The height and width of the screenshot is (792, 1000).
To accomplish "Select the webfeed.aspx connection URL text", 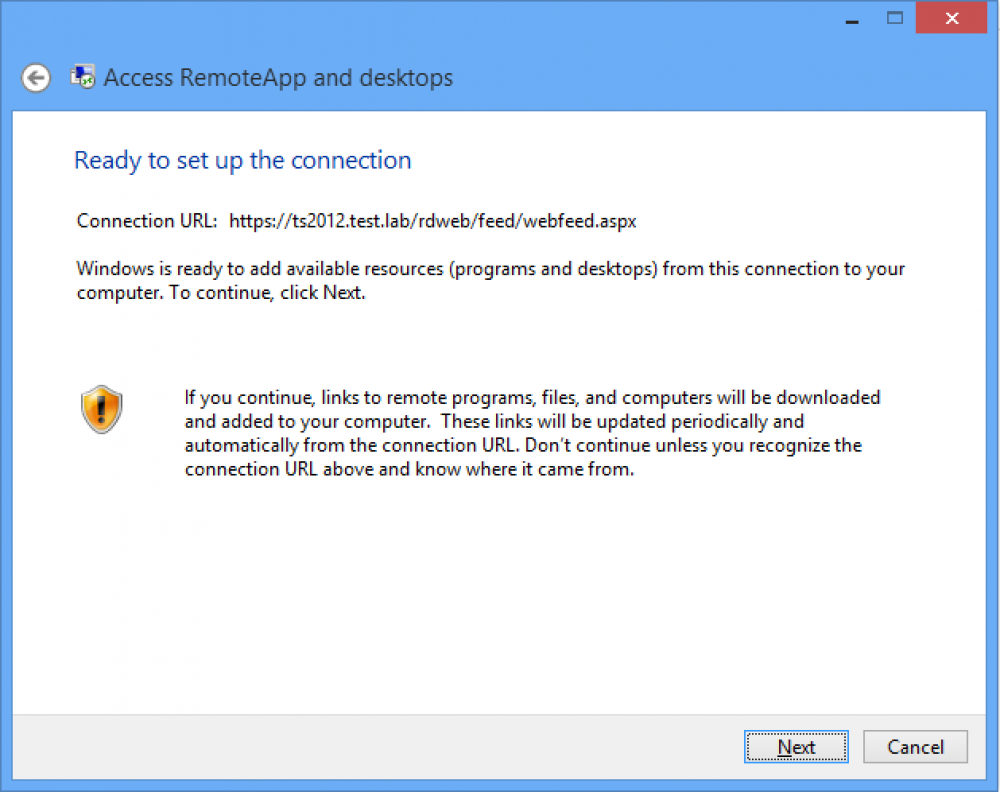I will point(432,221).
